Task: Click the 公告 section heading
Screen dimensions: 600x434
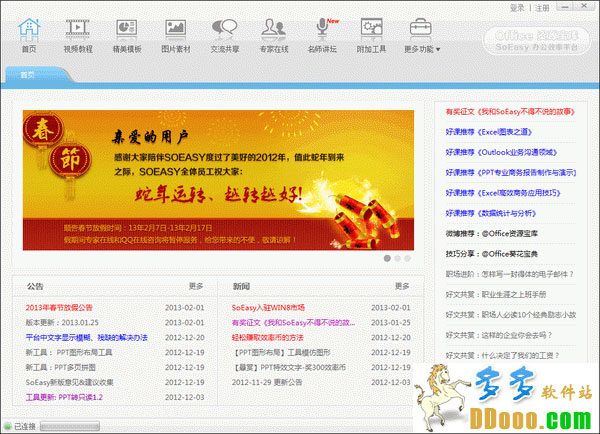Action: click(35, 286)
